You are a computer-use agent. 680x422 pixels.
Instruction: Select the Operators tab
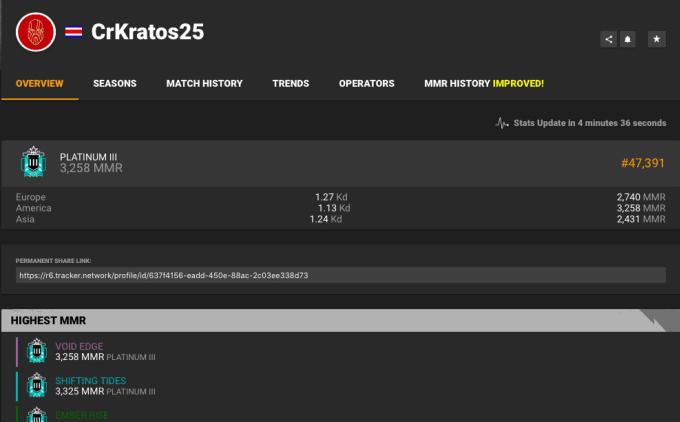coord(366,83)
